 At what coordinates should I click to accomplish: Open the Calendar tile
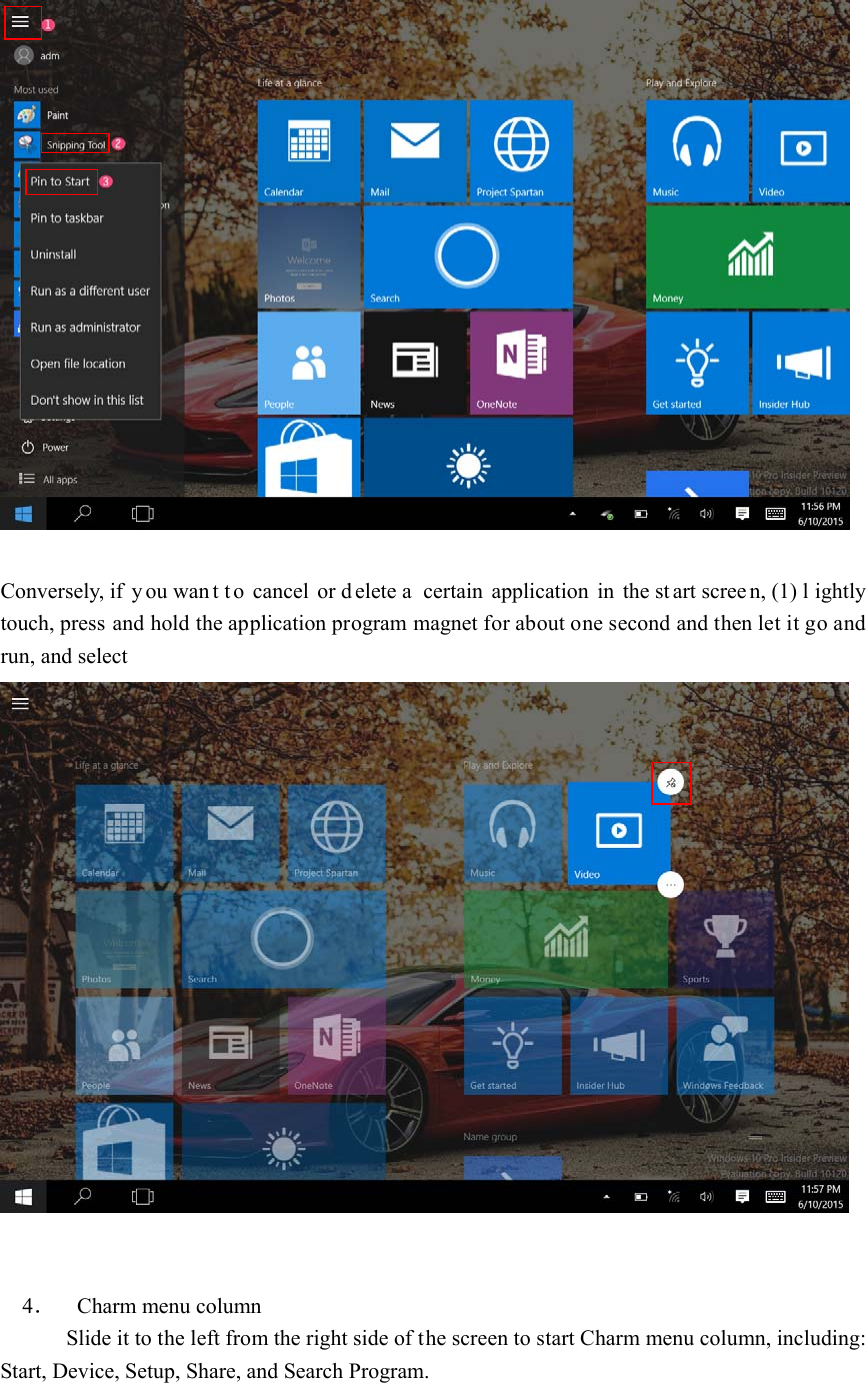(308, 150)
